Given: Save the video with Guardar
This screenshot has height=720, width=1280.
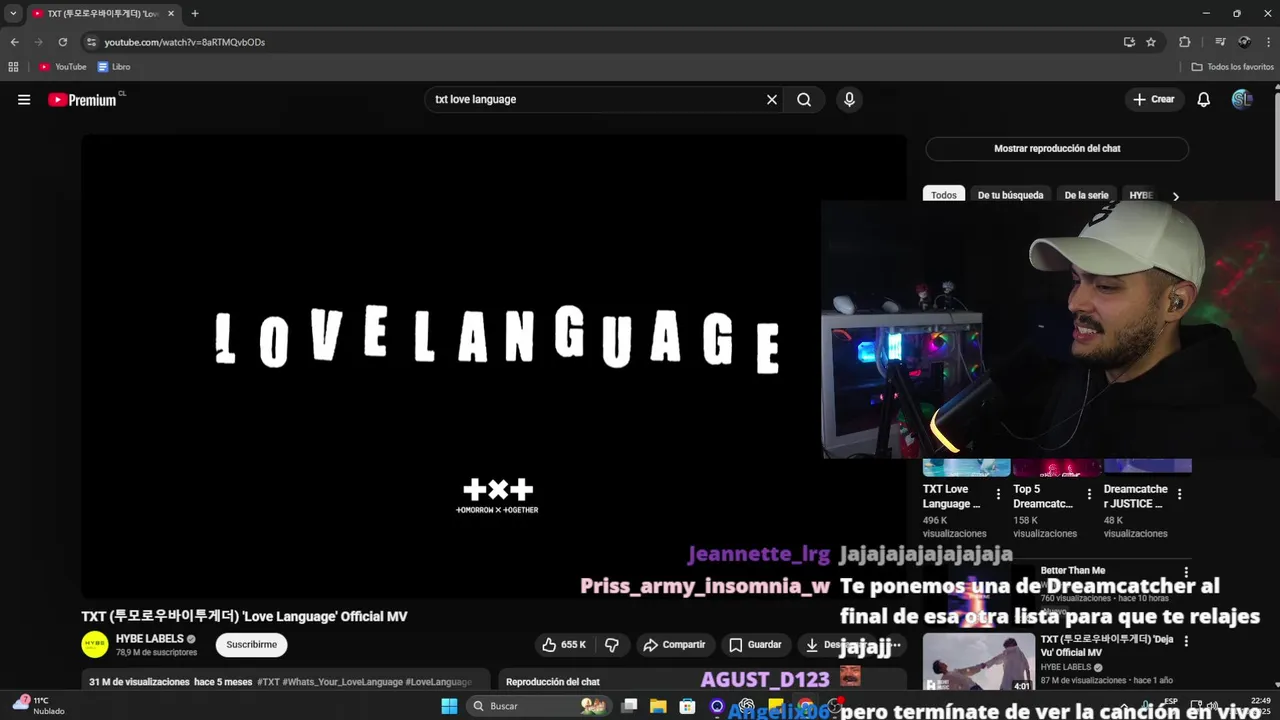Looking at the screenshot, I should [756, 645].
